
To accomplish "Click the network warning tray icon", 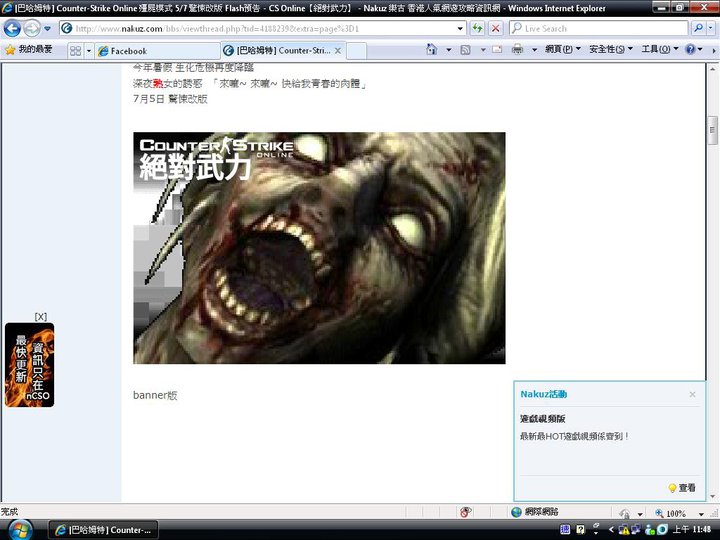I will [x=623, y=529].
